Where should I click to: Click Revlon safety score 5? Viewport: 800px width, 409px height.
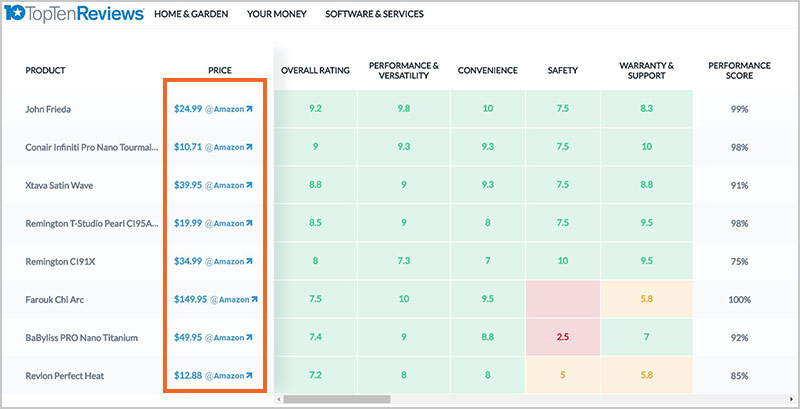(563, 376)
